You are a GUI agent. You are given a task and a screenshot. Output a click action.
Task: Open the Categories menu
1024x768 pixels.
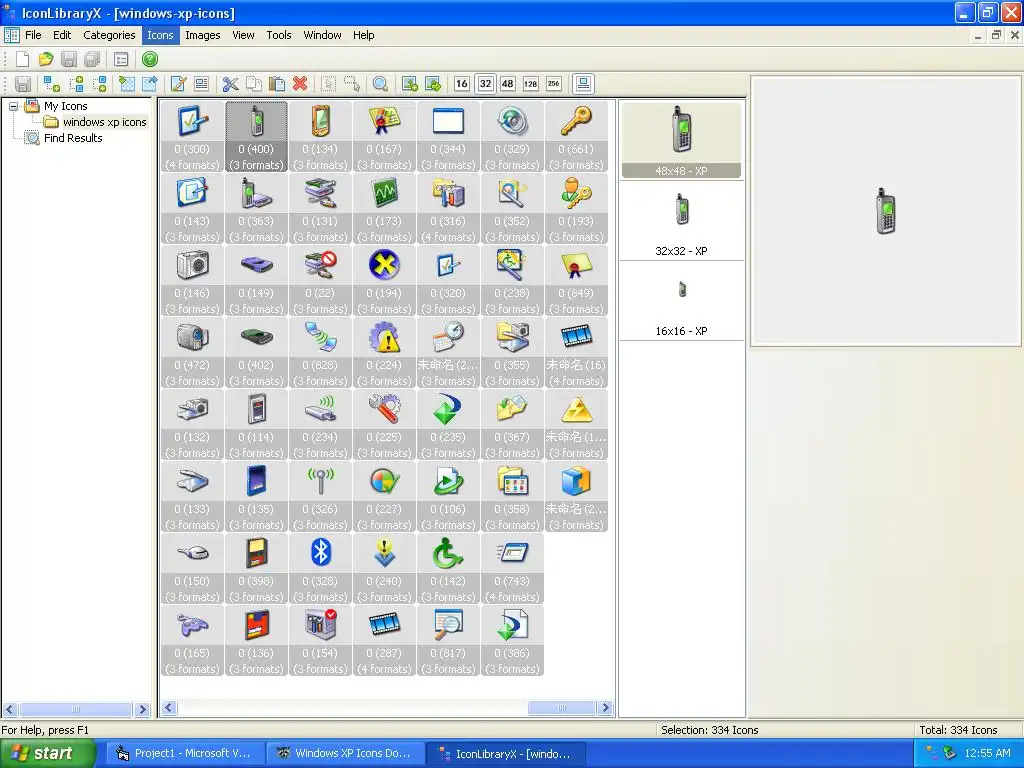pyautogui.click(x=109, y=35)
